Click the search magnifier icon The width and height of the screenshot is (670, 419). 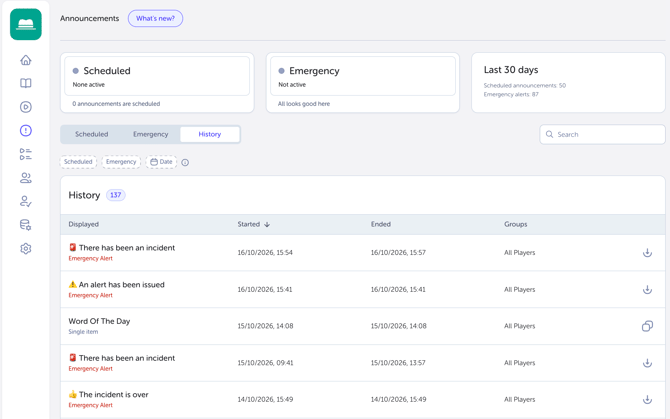point(550,134)
